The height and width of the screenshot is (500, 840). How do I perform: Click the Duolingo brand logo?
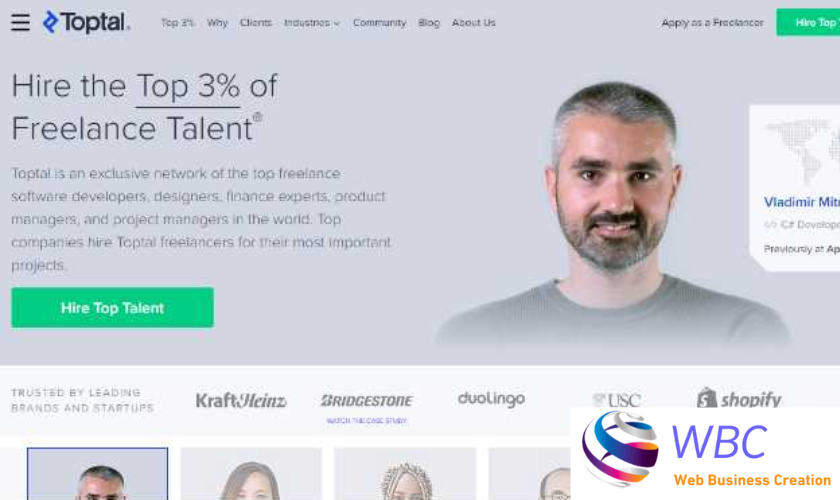[491, 399]
